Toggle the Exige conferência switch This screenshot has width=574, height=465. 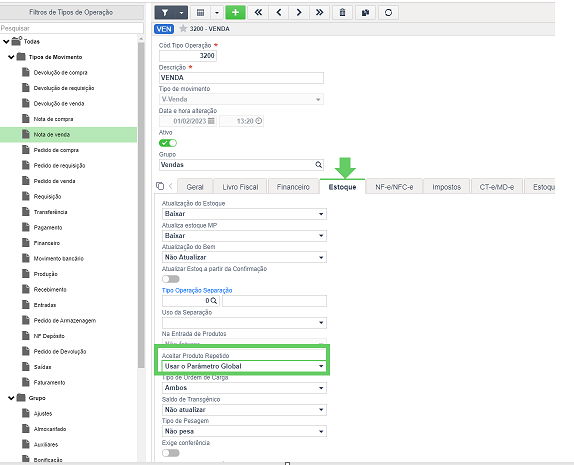(x=171, y=453)
